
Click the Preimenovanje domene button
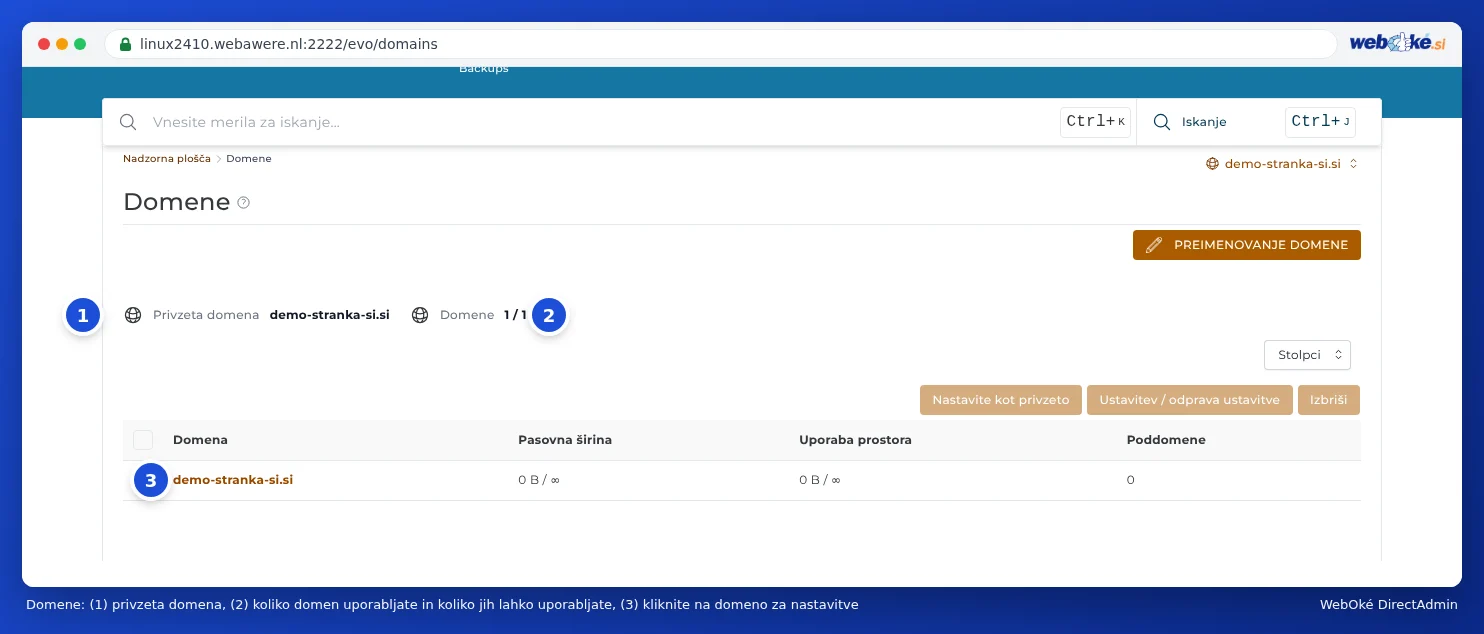pyautogui.click(x=1247, y=245)
